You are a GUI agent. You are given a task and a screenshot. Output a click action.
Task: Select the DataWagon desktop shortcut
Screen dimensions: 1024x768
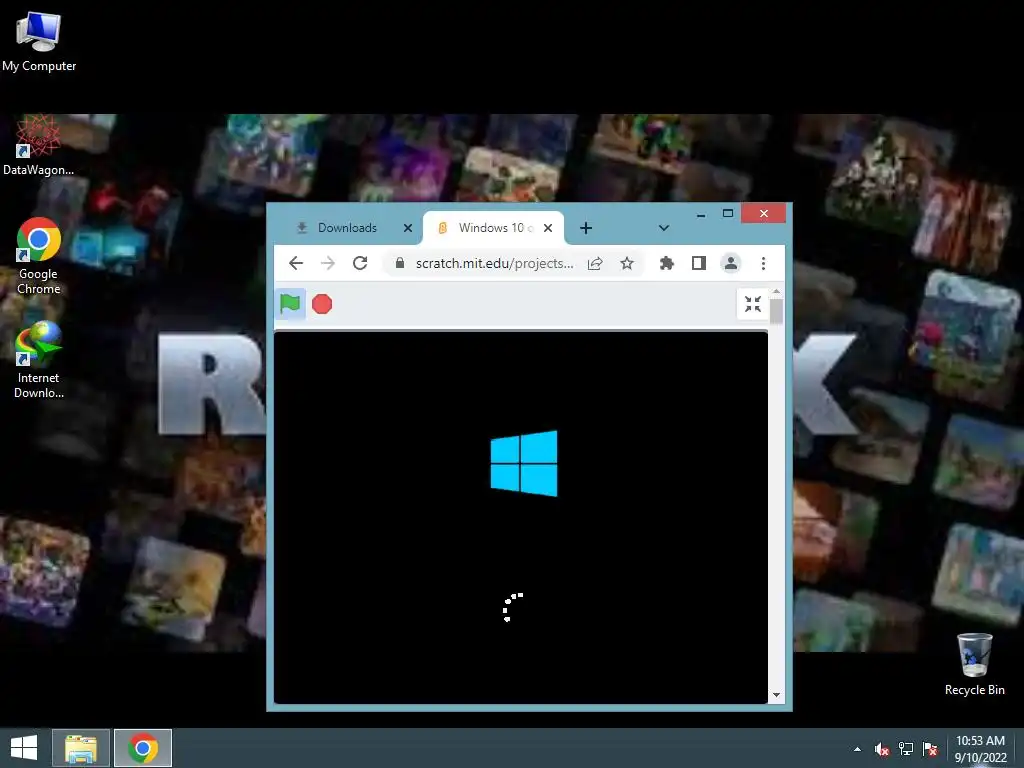click(39, 146)
